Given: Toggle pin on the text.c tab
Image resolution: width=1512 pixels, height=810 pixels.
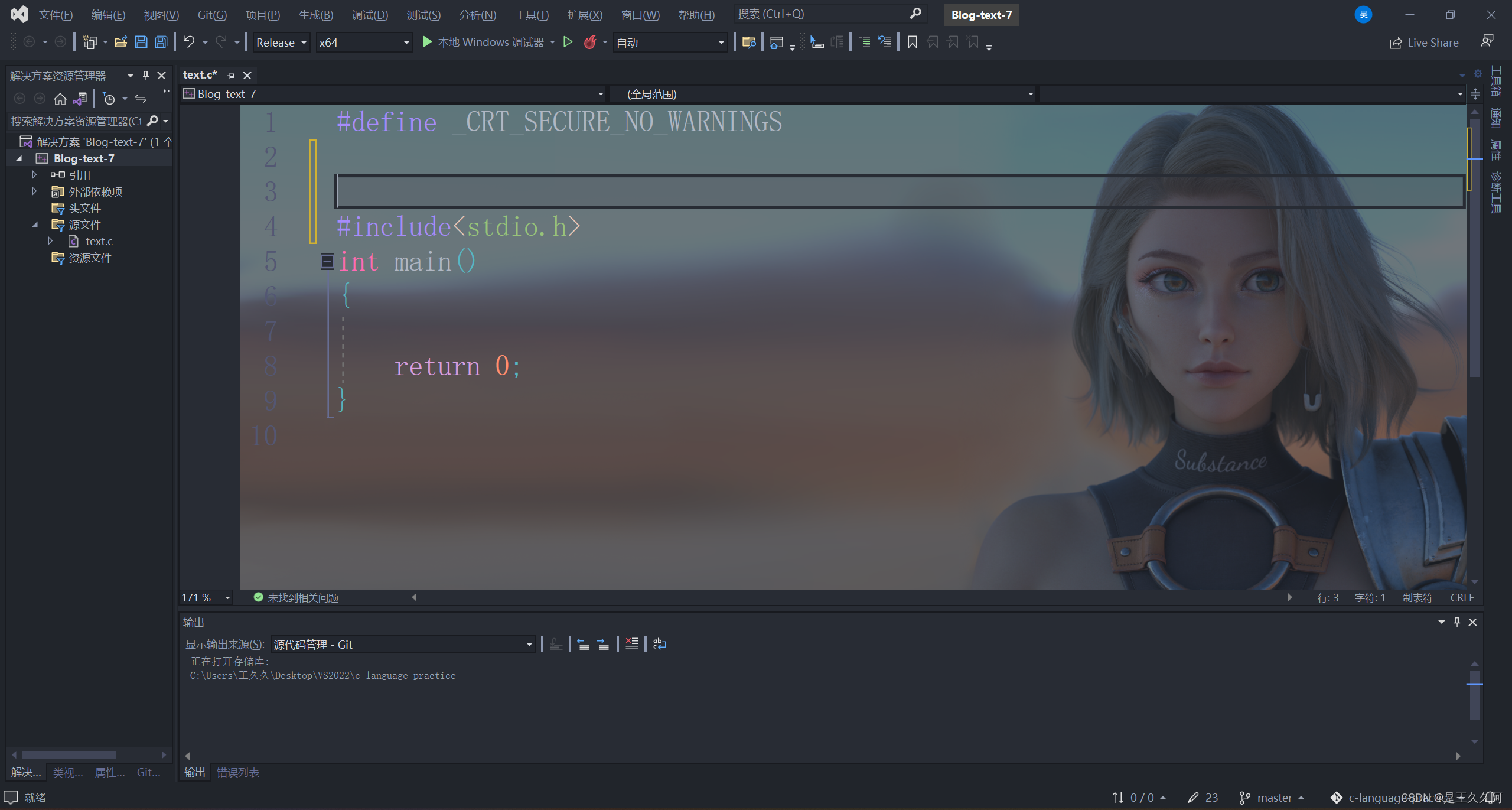Looking at the screenshot, I should coord(230,76).
